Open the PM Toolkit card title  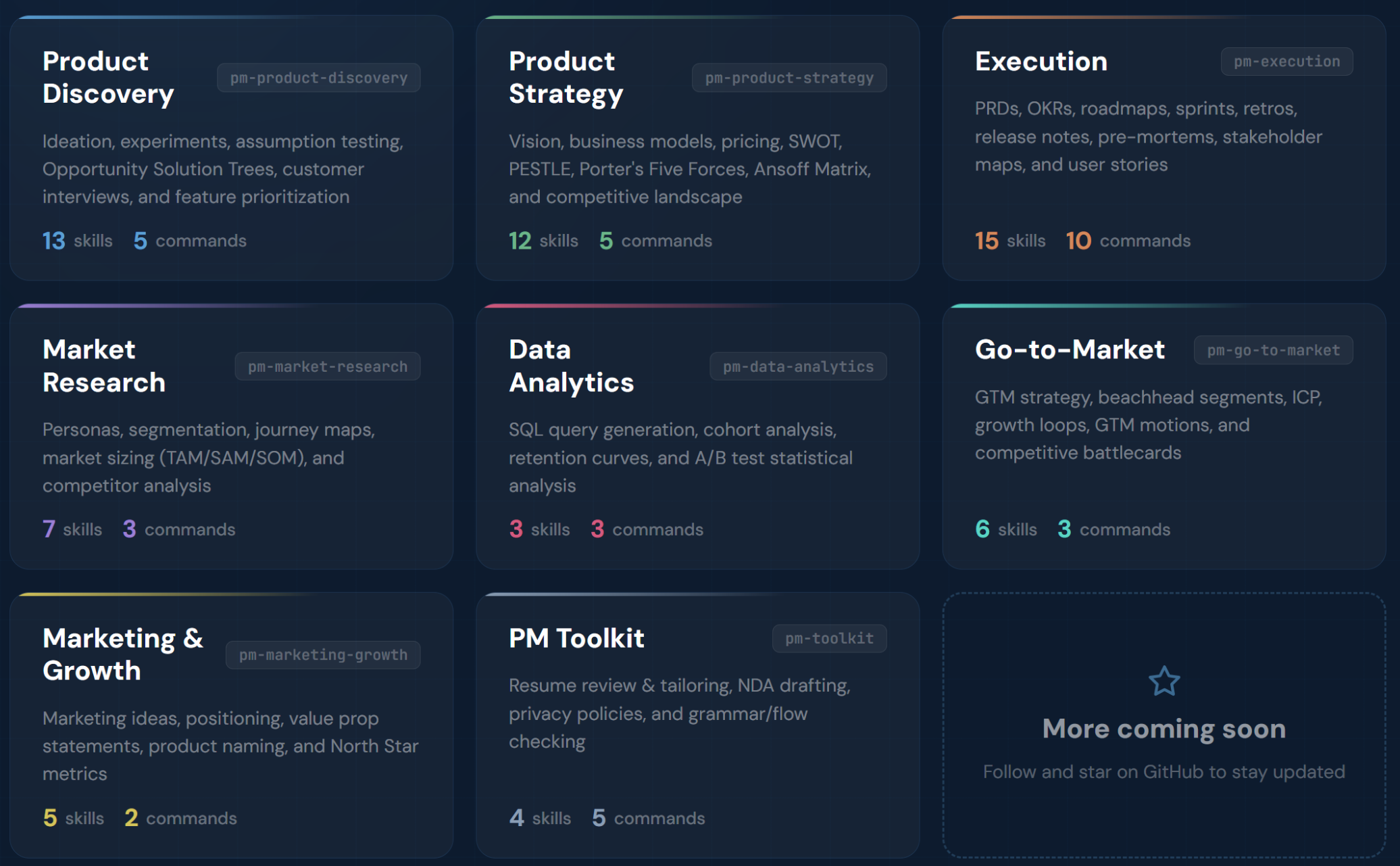click(576, 638)
